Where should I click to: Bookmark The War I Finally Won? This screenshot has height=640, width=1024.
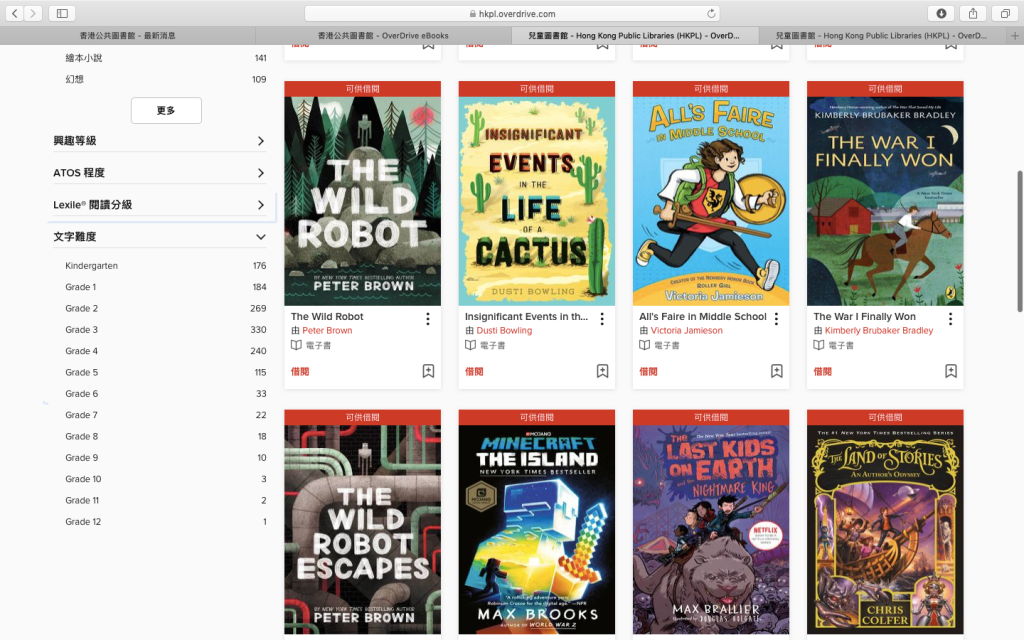point(950,371)
